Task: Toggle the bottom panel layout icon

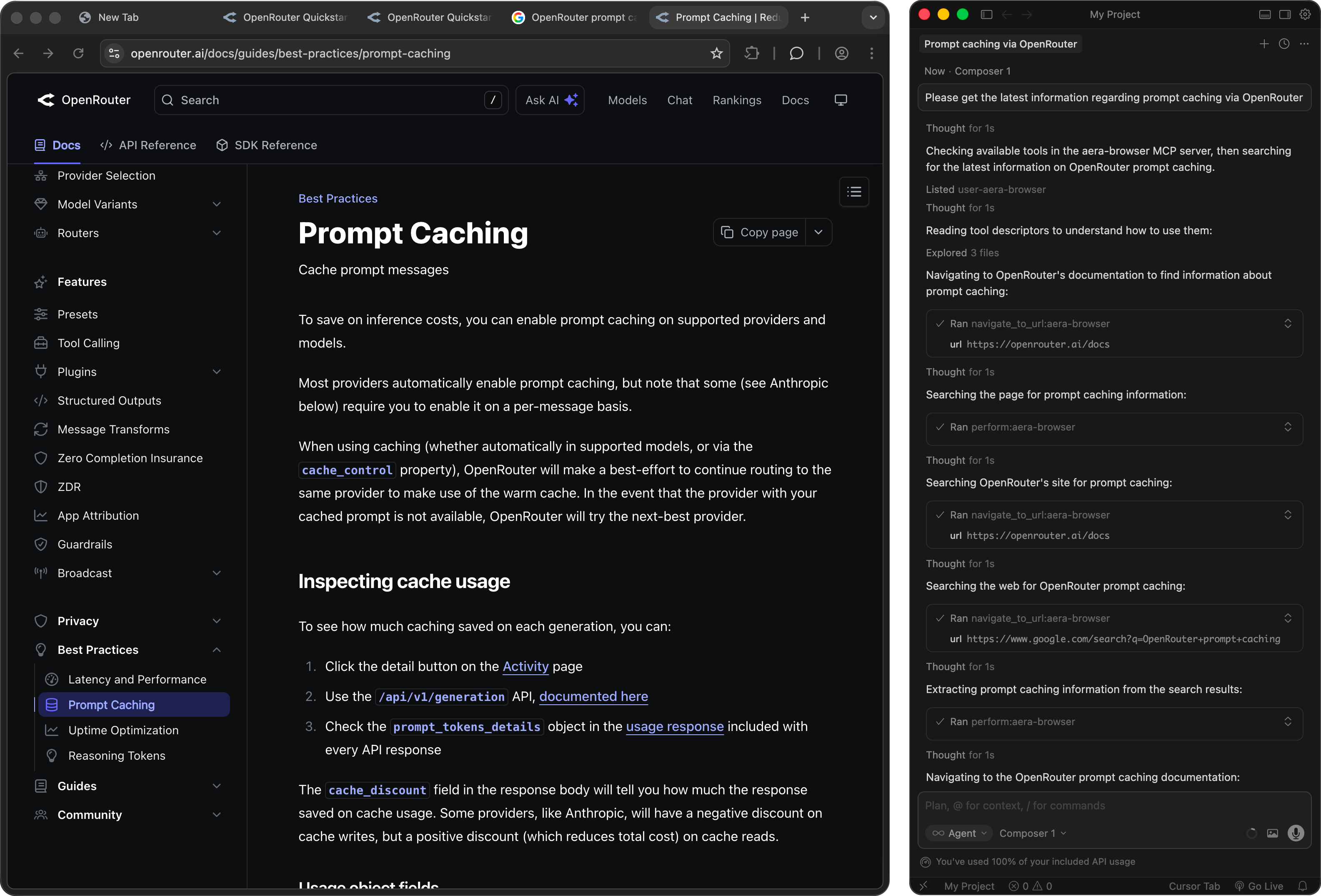Action: (1265, 14)
